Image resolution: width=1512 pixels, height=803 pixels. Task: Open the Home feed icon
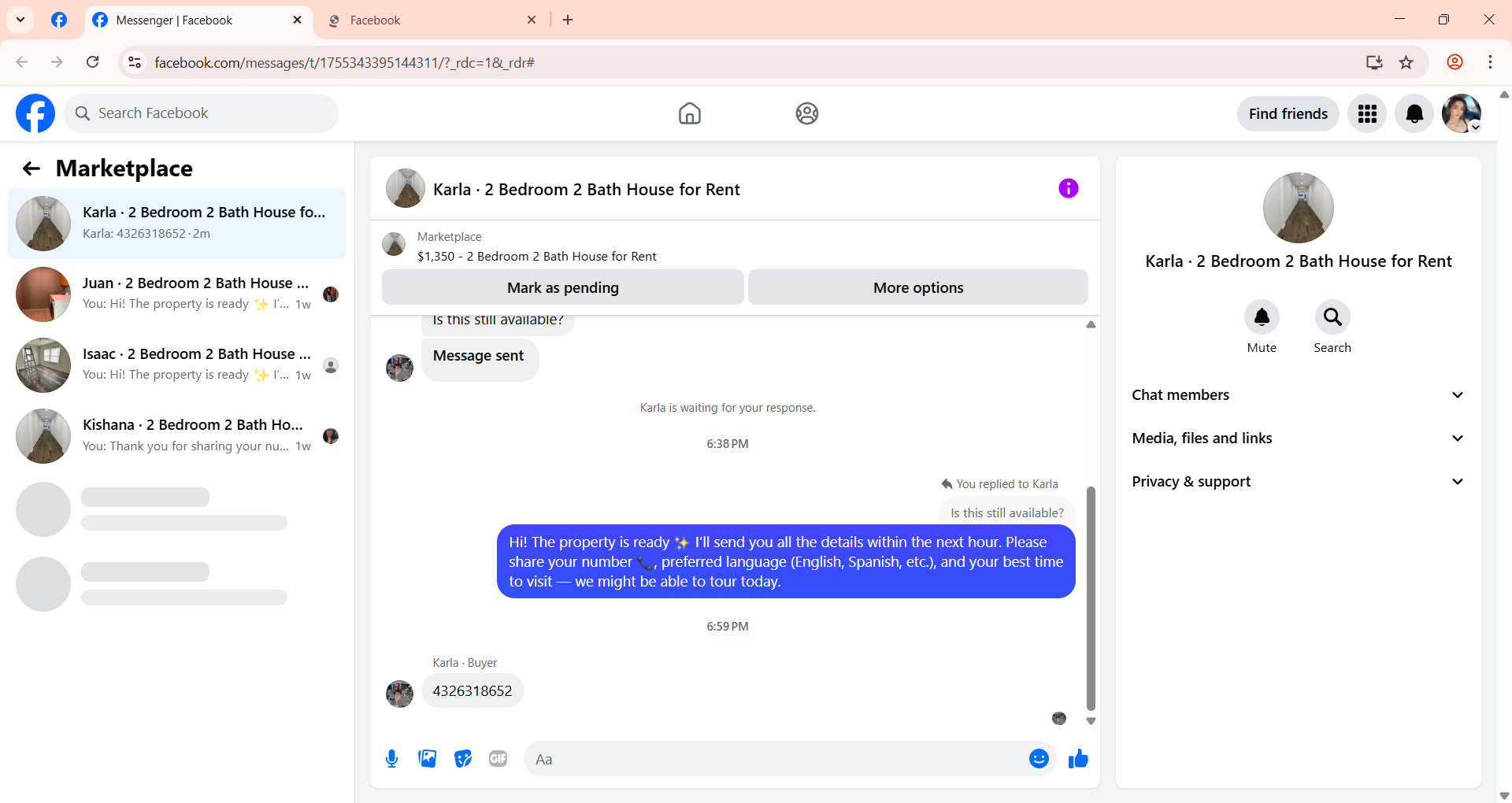689,113
